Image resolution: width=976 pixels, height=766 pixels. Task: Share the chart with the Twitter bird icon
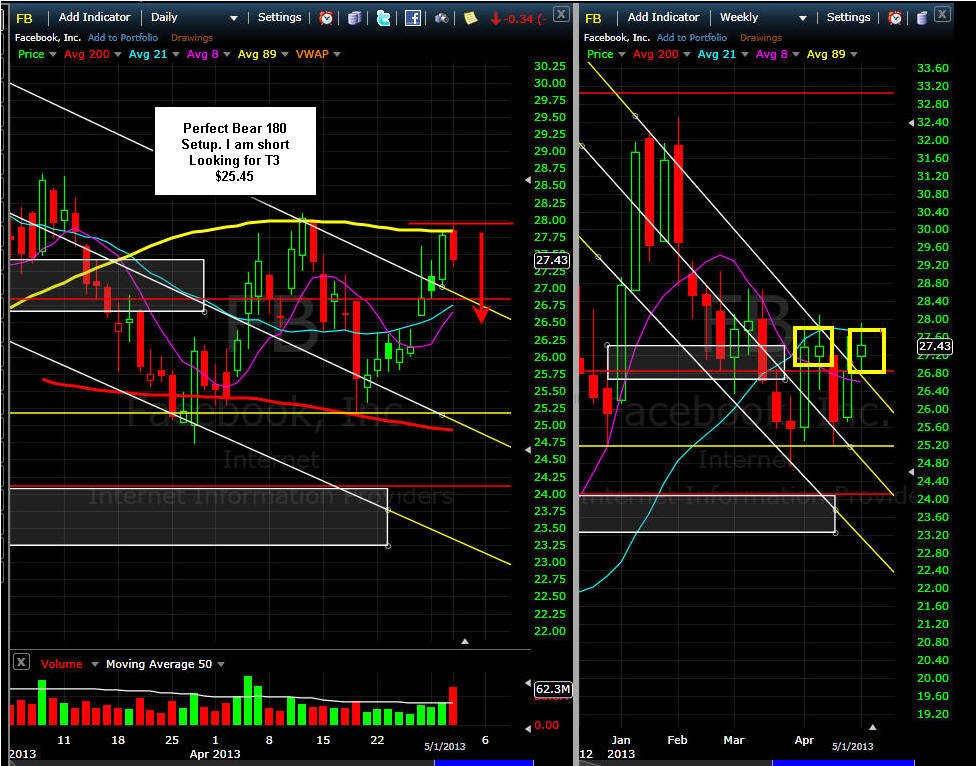[383, 18]
